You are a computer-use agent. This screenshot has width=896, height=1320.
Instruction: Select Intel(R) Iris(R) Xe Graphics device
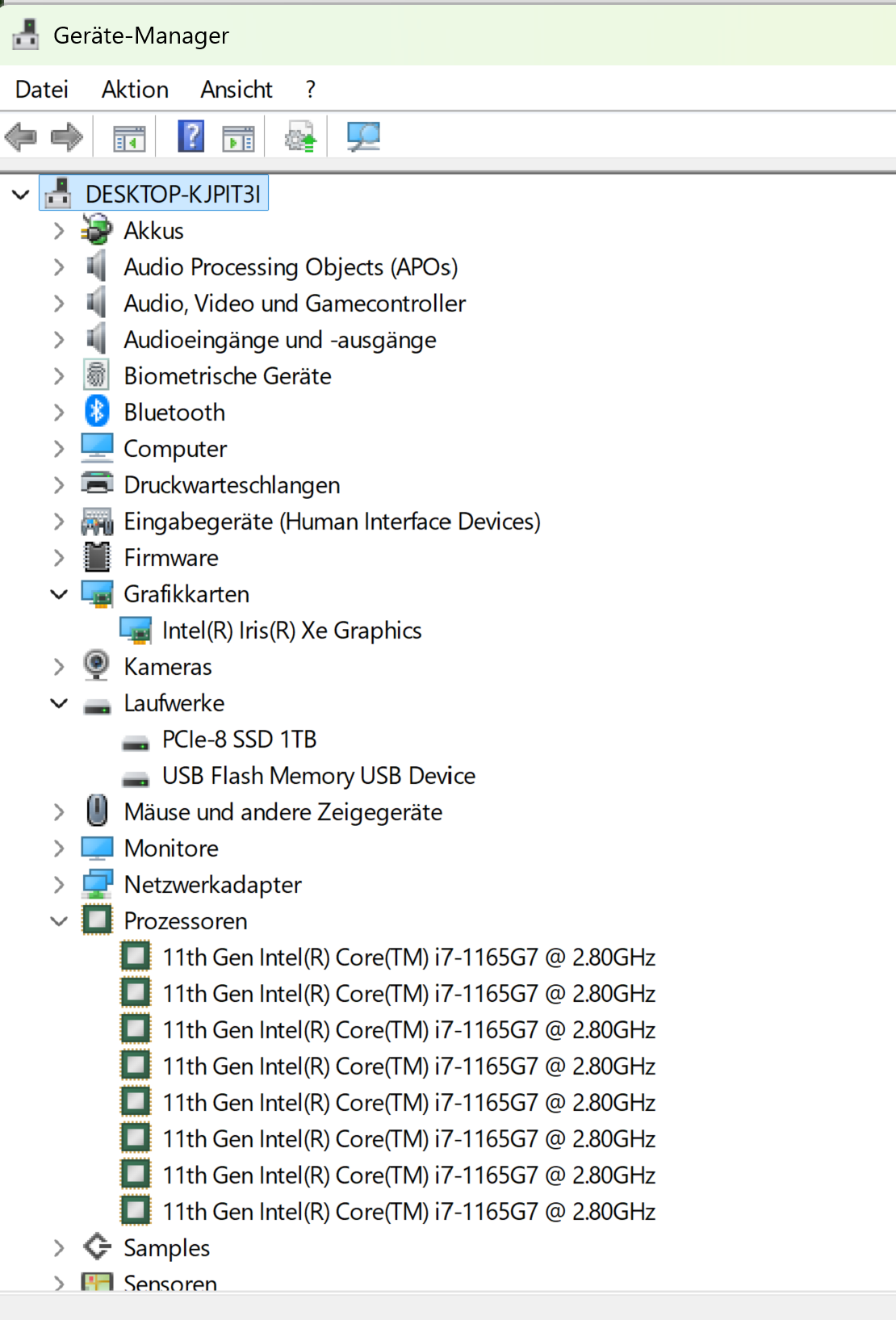pos(291,631)
